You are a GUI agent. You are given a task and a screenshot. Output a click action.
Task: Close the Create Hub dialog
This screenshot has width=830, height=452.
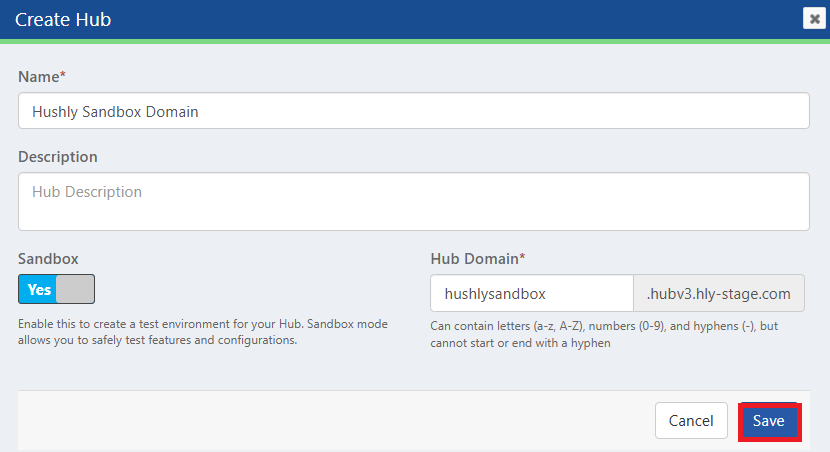click(814, 19)
